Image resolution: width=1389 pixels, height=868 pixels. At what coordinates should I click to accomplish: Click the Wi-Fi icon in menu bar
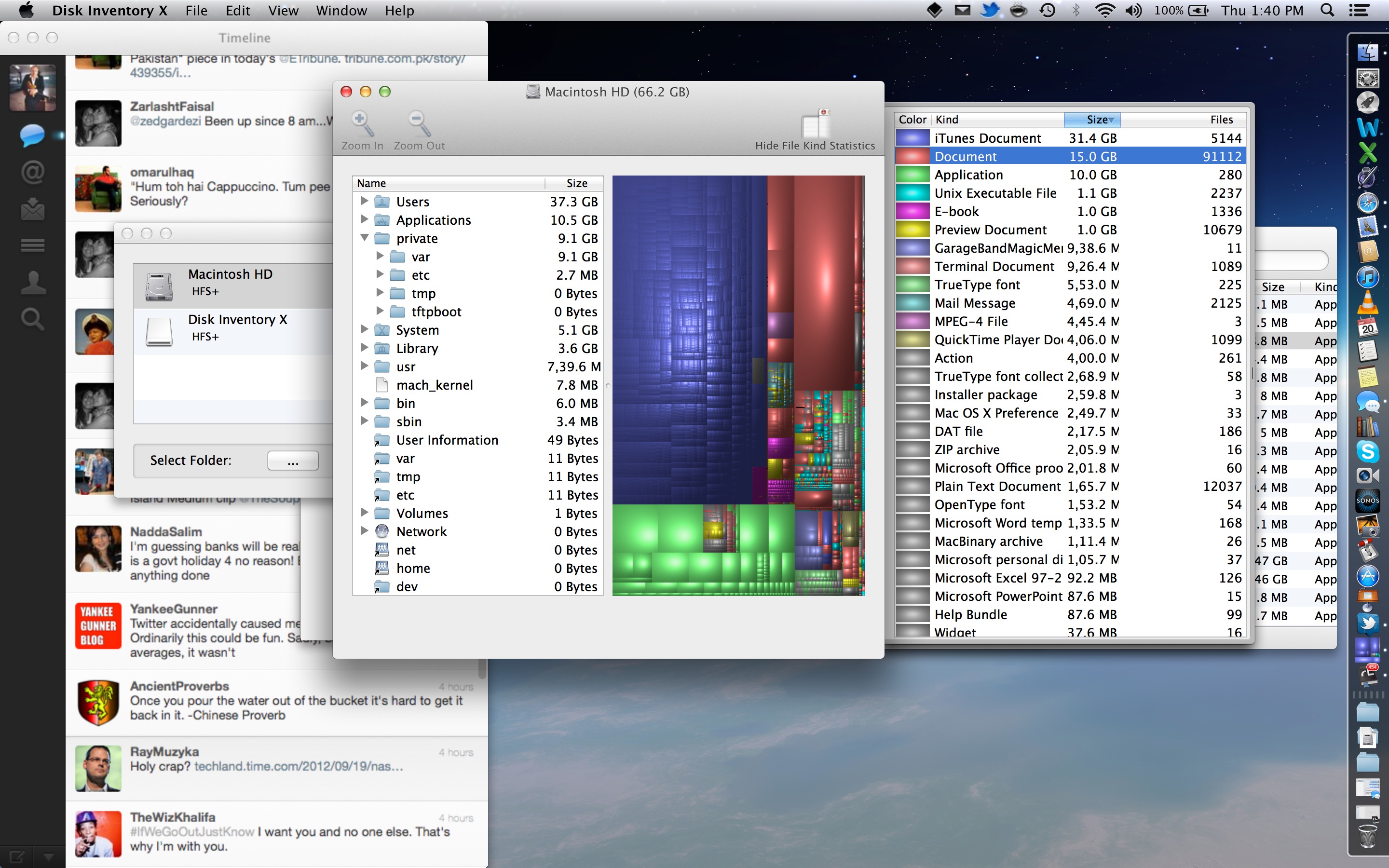click(x=1105, y=10)
